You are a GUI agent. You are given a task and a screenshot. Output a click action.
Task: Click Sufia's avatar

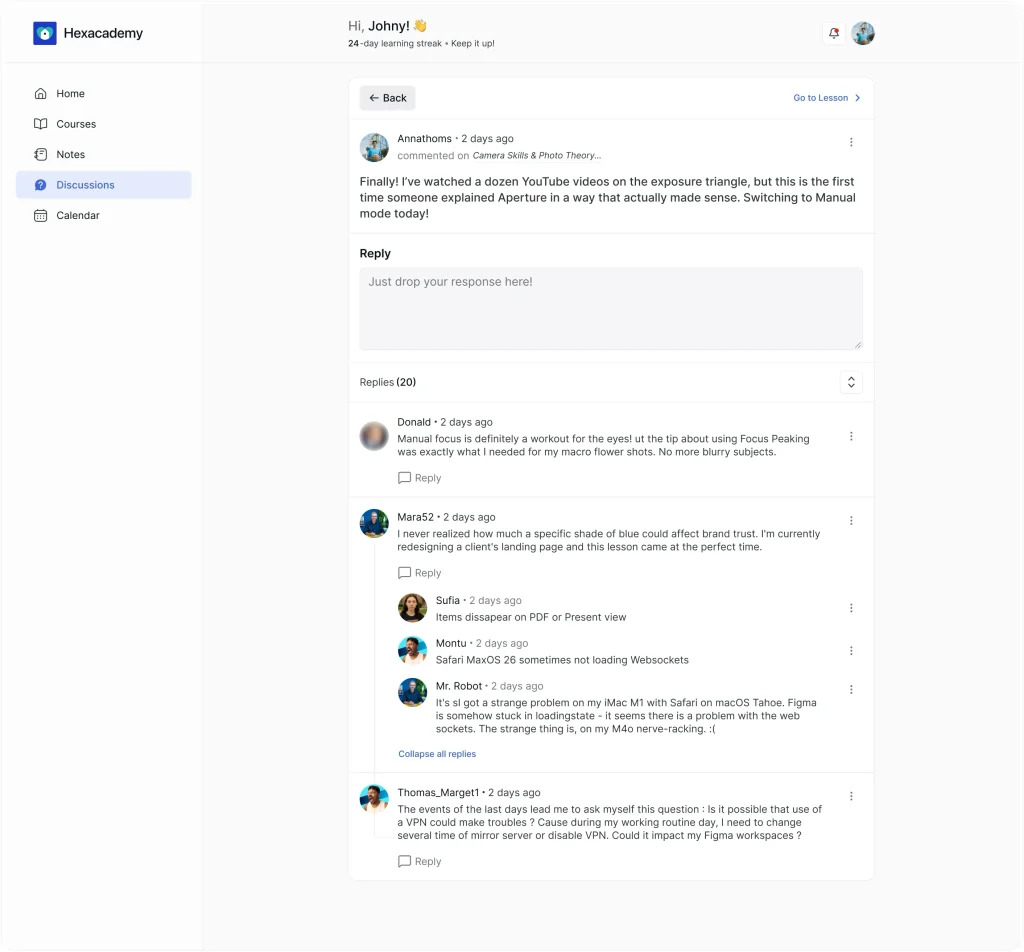(x=413, y=608)
